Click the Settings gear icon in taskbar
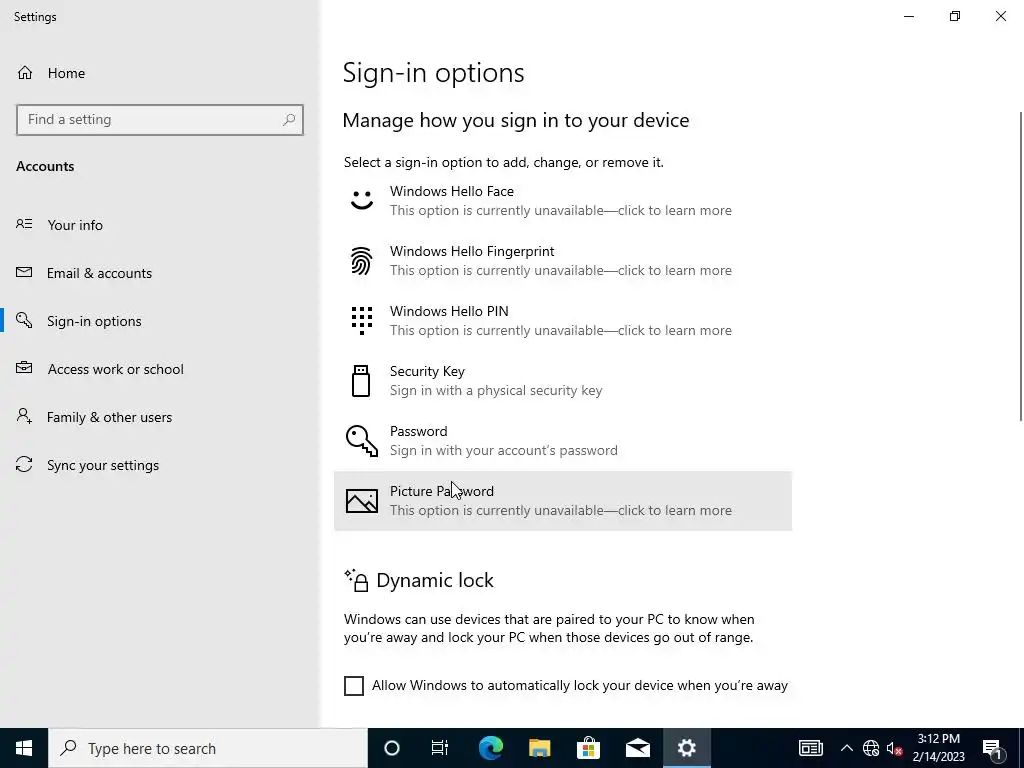The width and height of the screenshot is (1024, 768). (686, 748)
